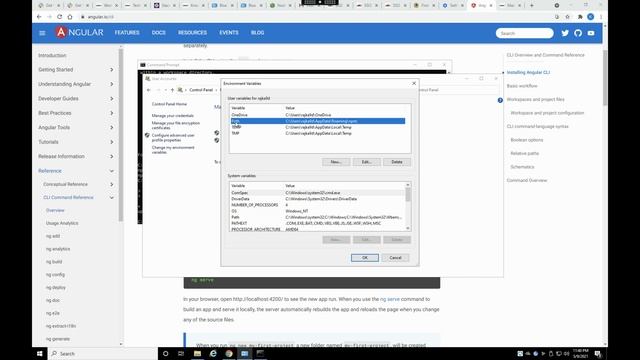The width and height of the screenshot is (640, 360).
Task: Click New button under user variables
Action: (x=336, y=162)
